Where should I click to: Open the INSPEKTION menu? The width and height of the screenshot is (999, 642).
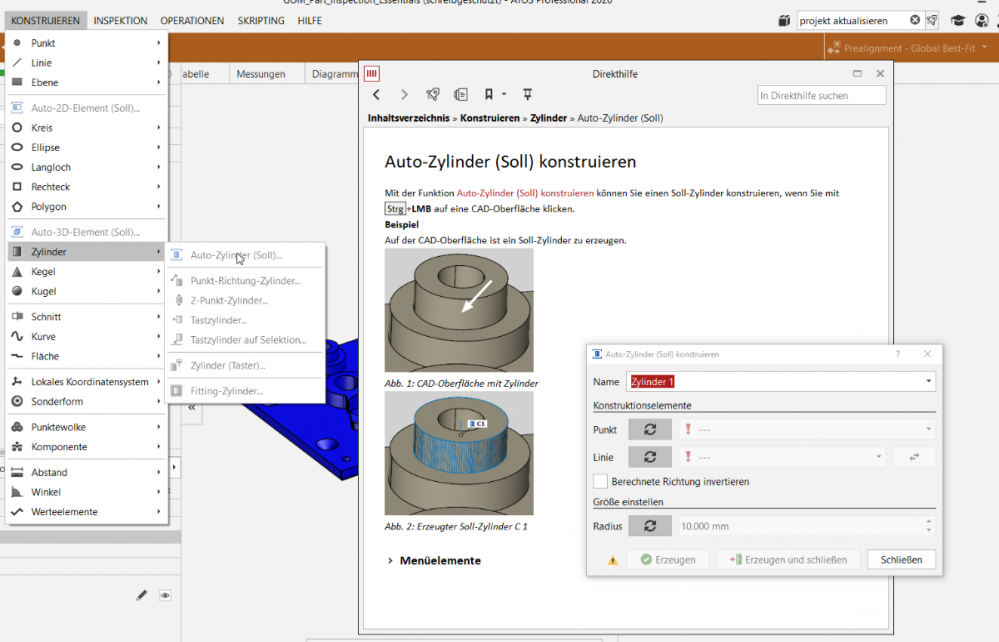pyautogui.click(x=120, y=20)
